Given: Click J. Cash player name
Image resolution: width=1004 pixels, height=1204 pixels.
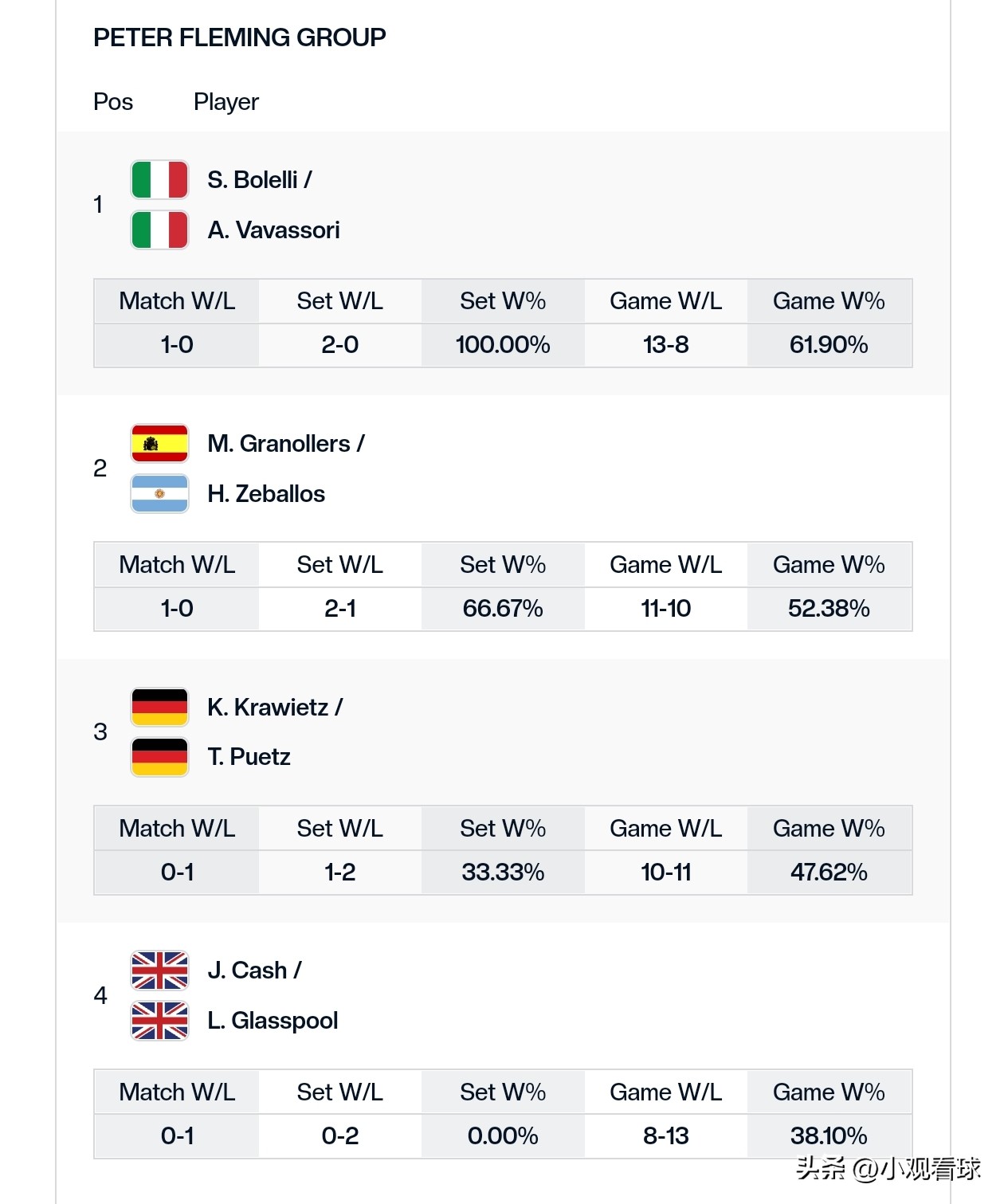Looking at the screenshot, I should 247,971.
